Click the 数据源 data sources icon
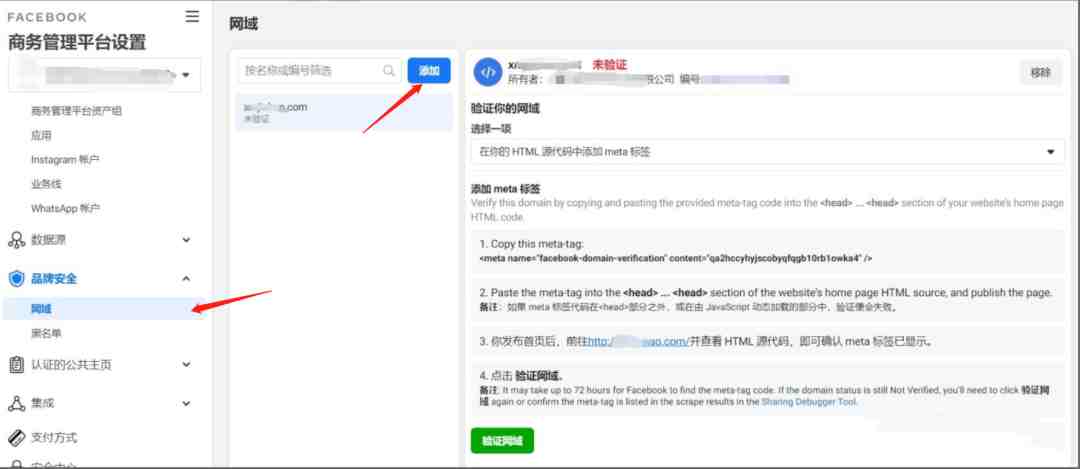The height and width of the screenshot is (469, 1080). click(17, 240)
